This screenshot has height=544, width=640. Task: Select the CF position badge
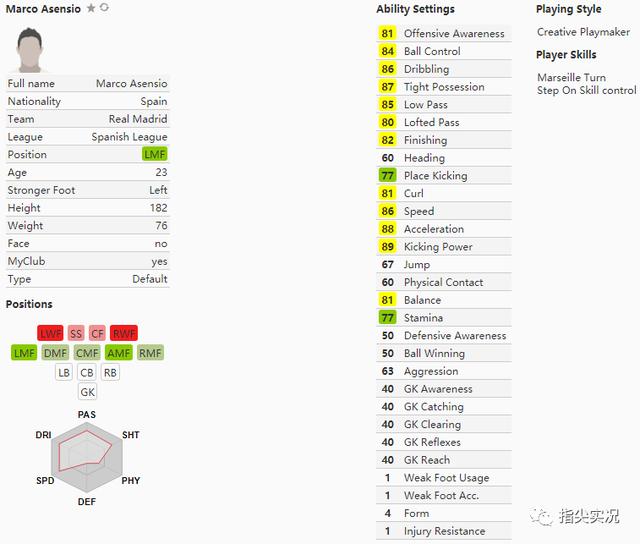pyautogui.click(x=97, y=333)
